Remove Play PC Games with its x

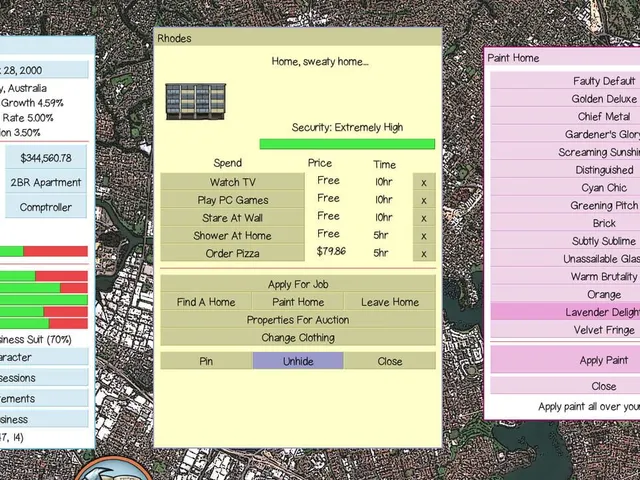tap(424, 200)
